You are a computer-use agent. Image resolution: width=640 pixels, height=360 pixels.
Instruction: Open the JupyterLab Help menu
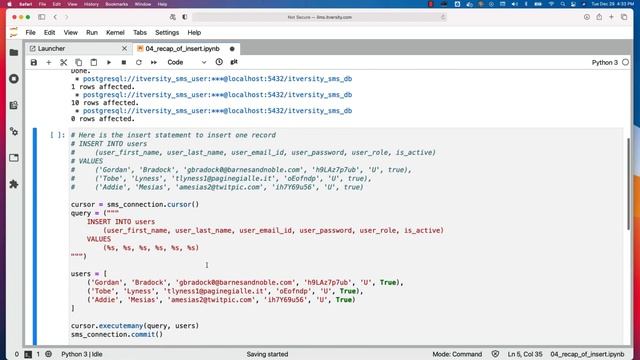(x=194, y=33)
